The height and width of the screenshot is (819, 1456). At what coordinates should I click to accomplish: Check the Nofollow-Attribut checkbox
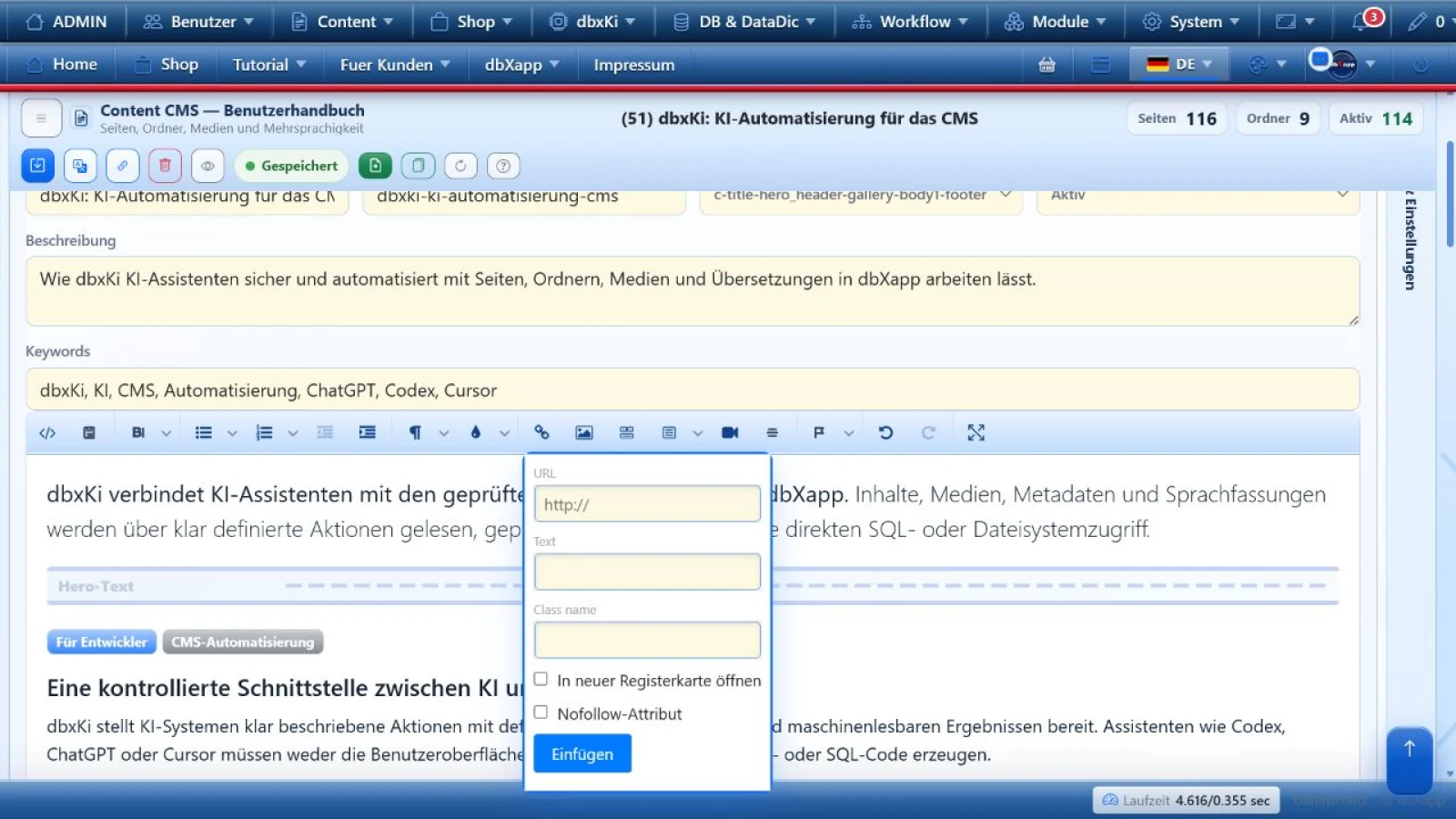(x=541, y=713)
